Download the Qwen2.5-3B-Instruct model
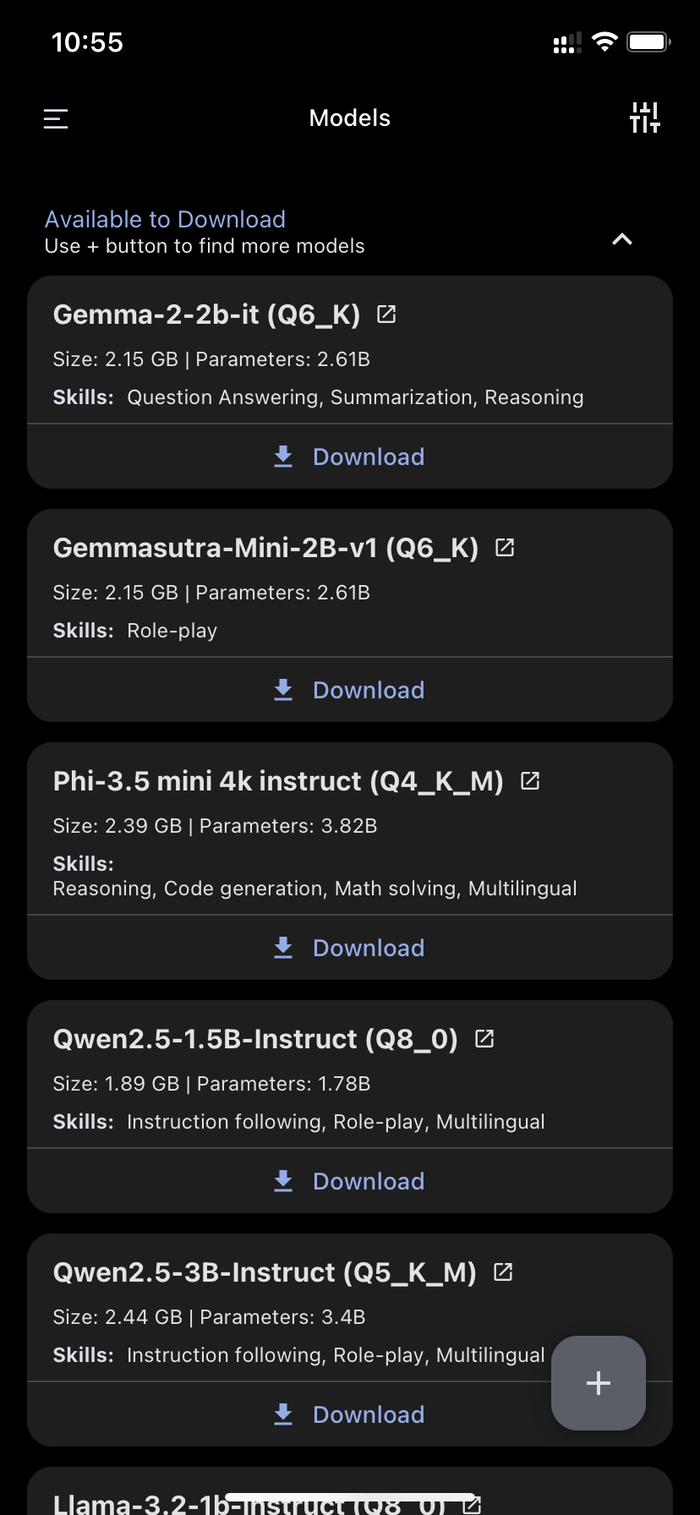The width and height of the screenshot is (700, 1515). tap(349, 1414)
